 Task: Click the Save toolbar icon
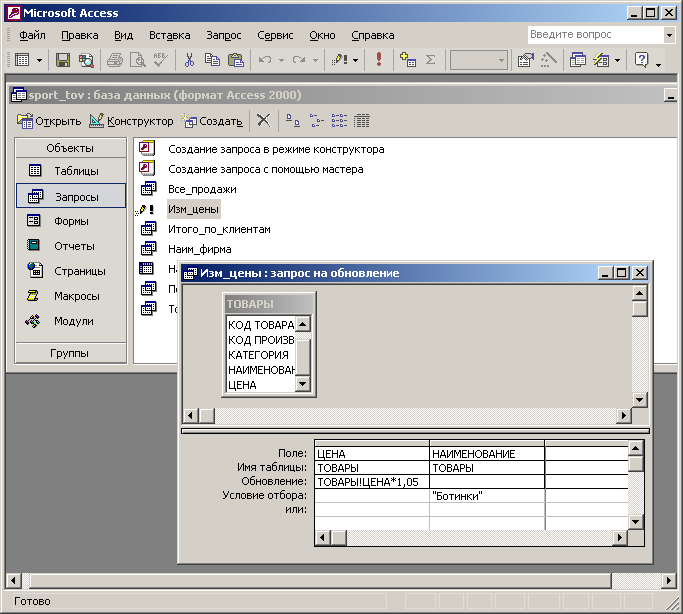pyautogui.click(x=63, y=60)
